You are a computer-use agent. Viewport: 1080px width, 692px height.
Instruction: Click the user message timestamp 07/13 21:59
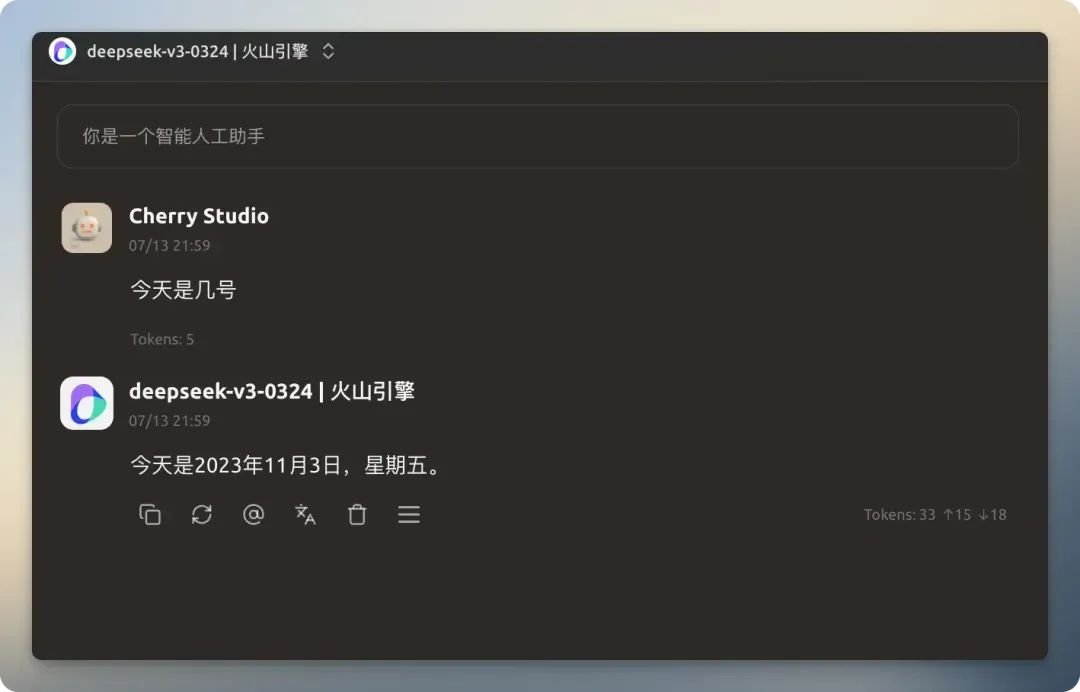(169, 246)
